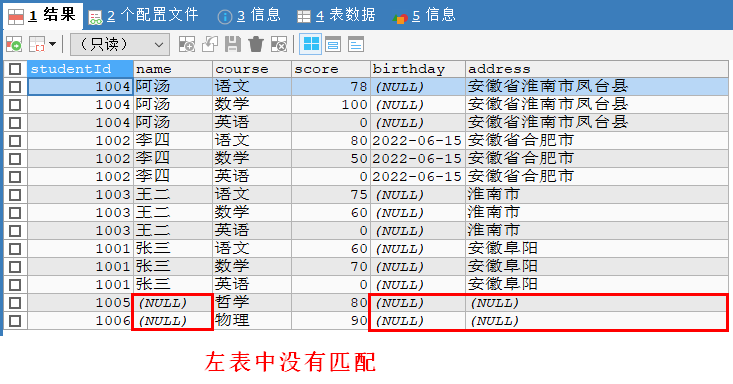Open the copy rows dropdown arrow

click(x=52, y=44)
